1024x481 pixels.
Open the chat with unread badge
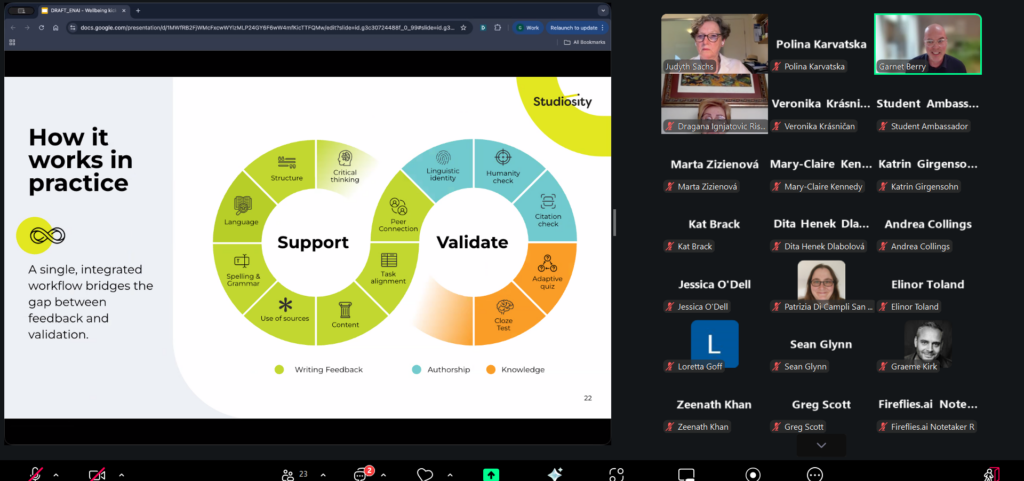pyautogui.click(x=361, y=474)
